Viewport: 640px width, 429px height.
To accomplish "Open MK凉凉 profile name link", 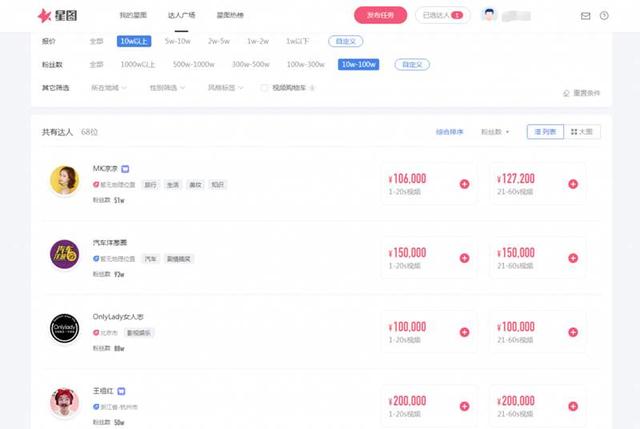I will click(x=105, y=169).
